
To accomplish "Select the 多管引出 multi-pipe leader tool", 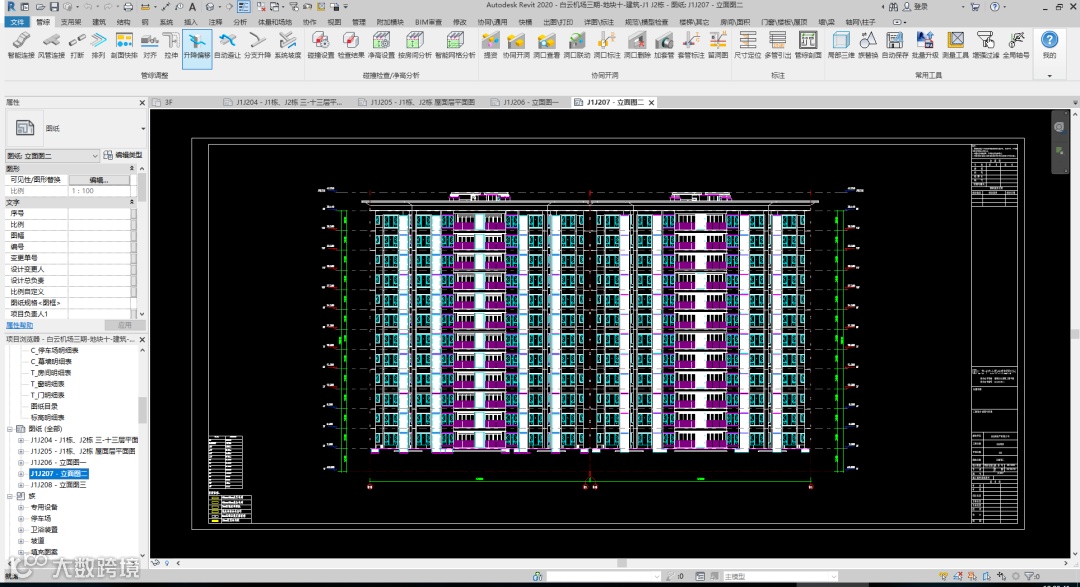I will click(778, 46).
